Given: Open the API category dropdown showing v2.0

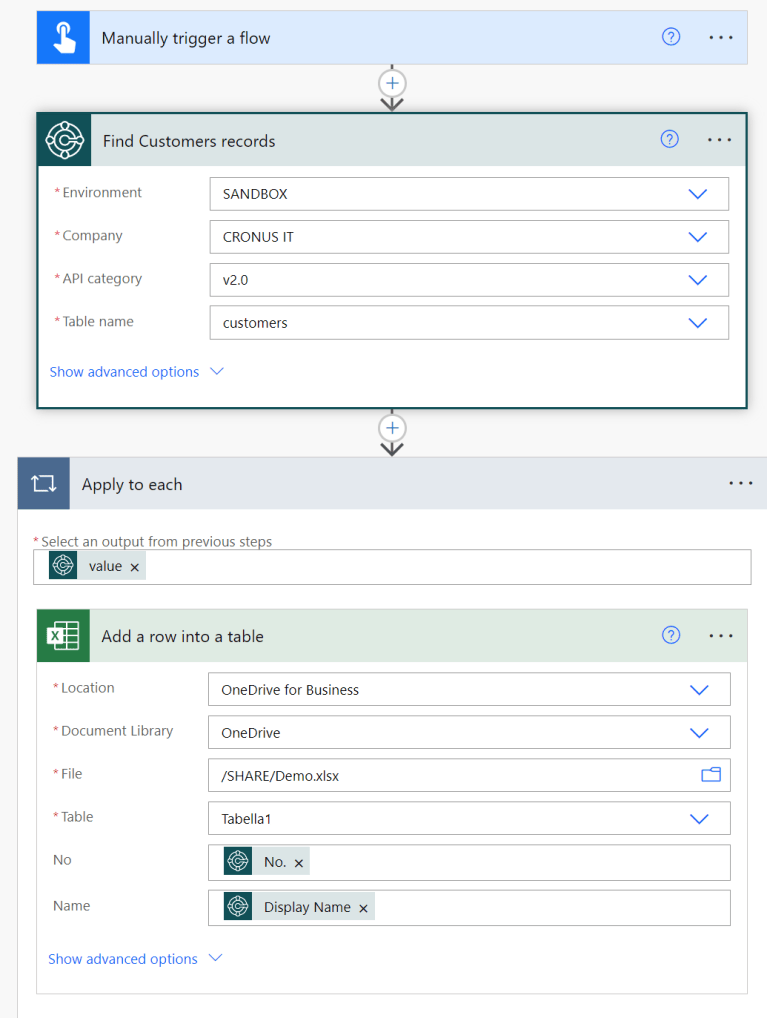Looking at the screenshot, I should point(469,280).
